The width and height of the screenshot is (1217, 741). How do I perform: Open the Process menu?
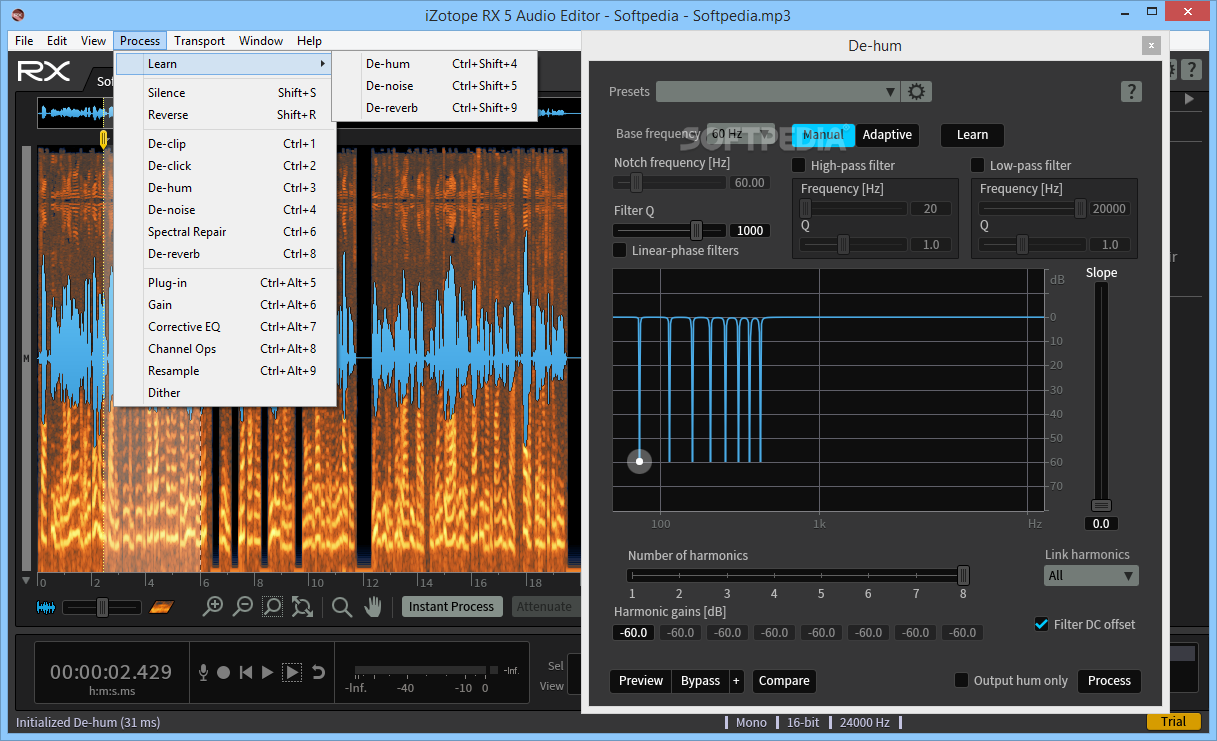[140, 41]
